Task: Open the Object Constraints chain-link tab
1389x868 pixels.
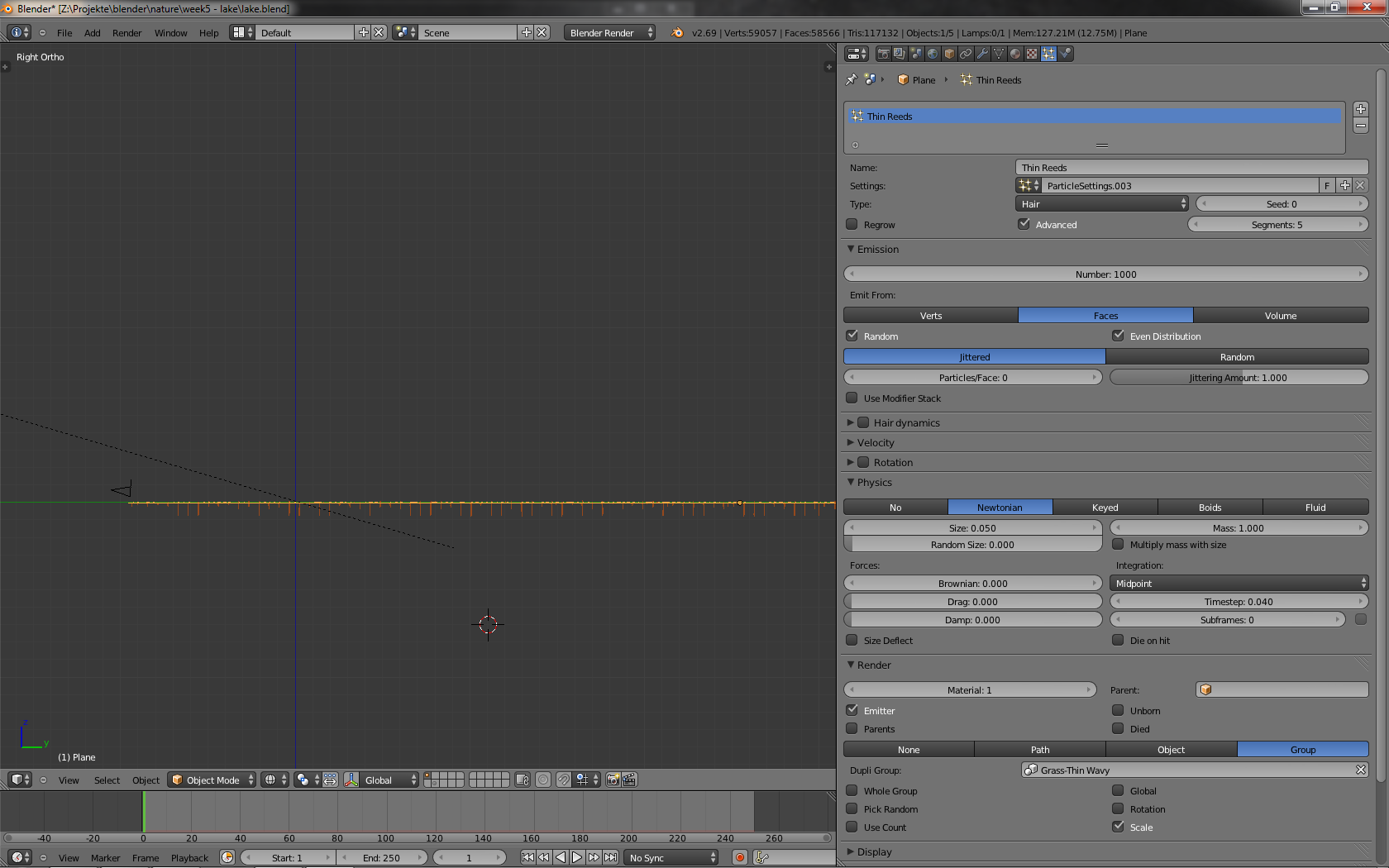Action: pos(966,54)
